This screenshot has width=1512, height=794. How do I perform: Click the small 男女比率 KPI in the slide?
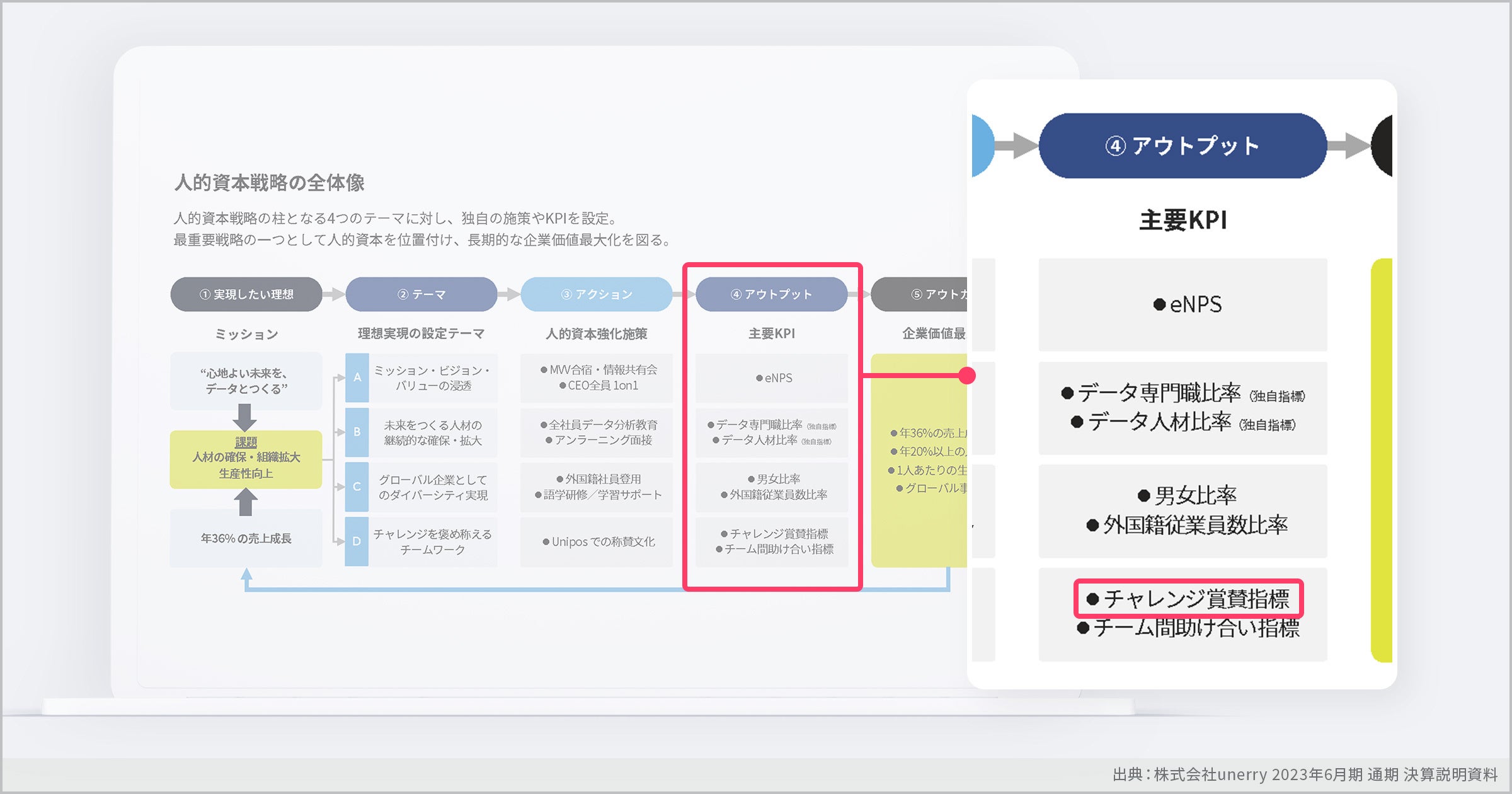coord(774,479)
